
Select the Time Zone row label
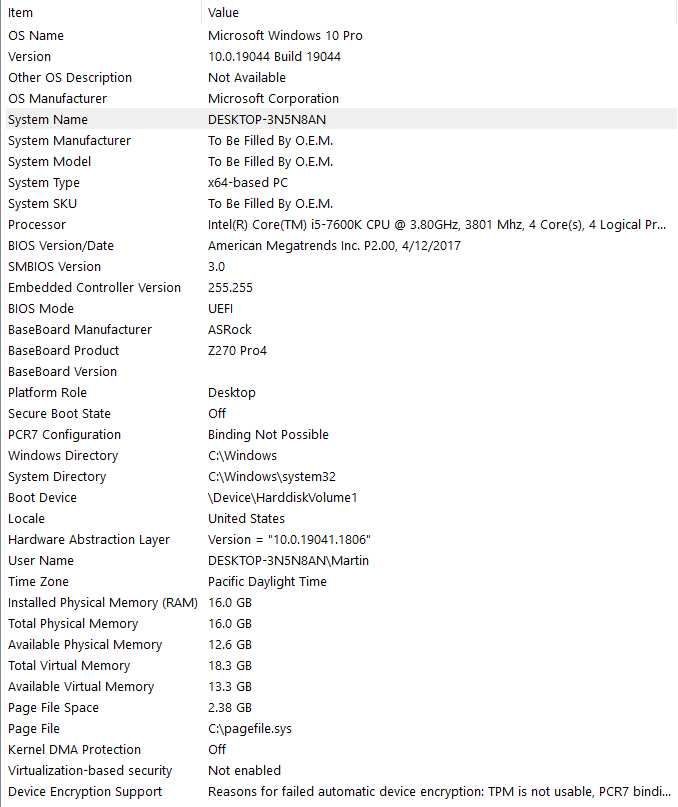pyautogui.click(x=38, y=582)
